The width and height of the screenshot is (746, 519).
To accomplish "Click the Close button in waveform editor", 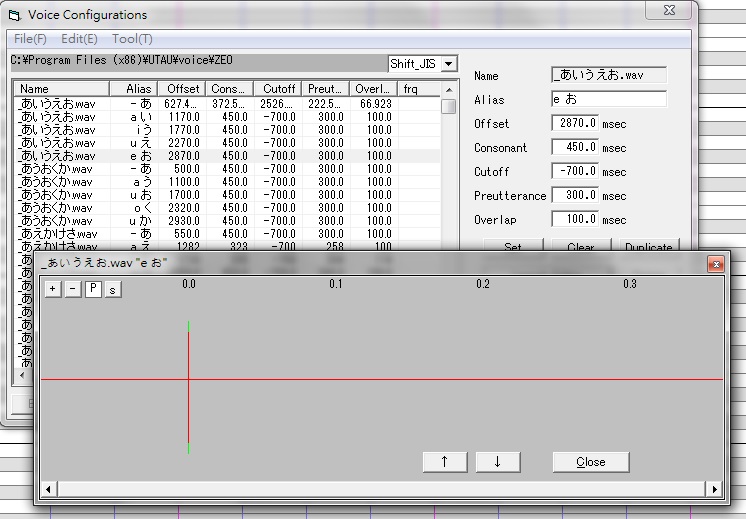I will click(591, 462).
